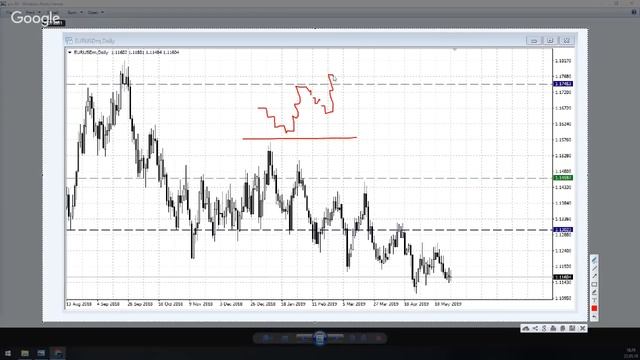The height and width of the screenshot is (360, 640).
Task: Select the marker highlighter tool
Action: (594, 292)
